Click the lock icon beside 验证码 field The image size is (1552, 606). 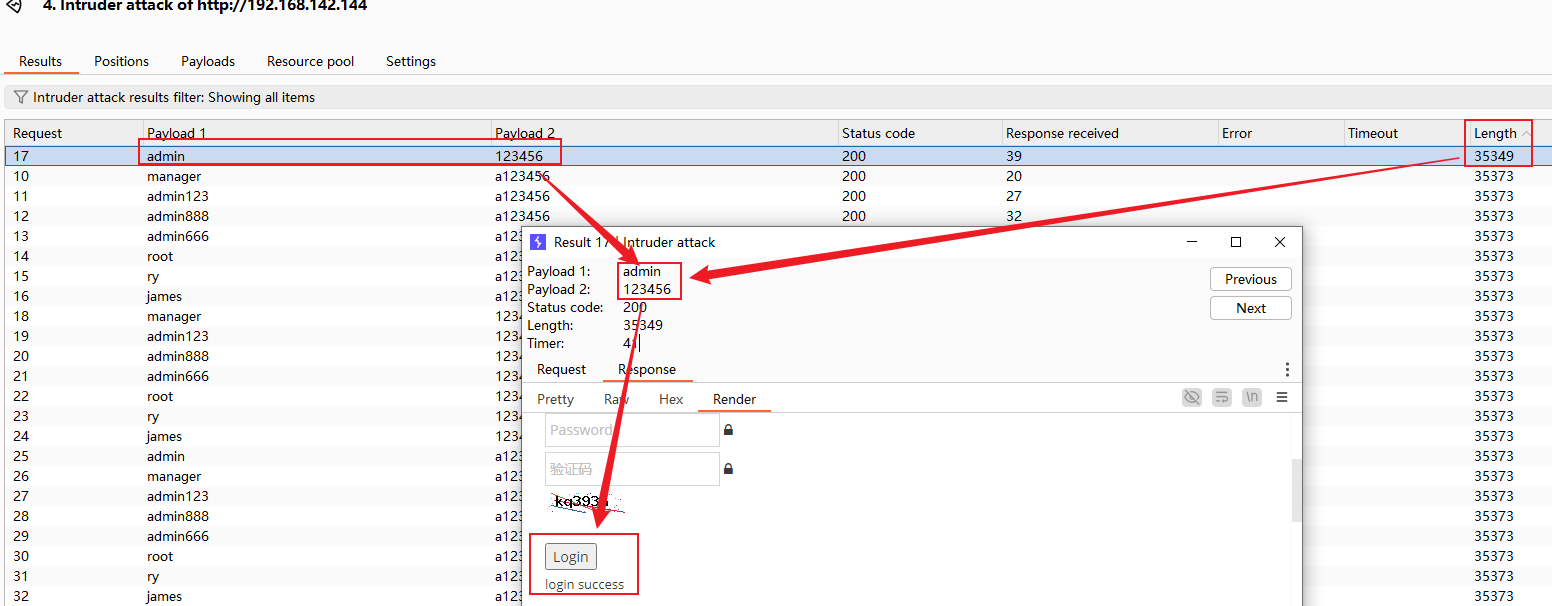pyautogui.click(x=728, y=469)
